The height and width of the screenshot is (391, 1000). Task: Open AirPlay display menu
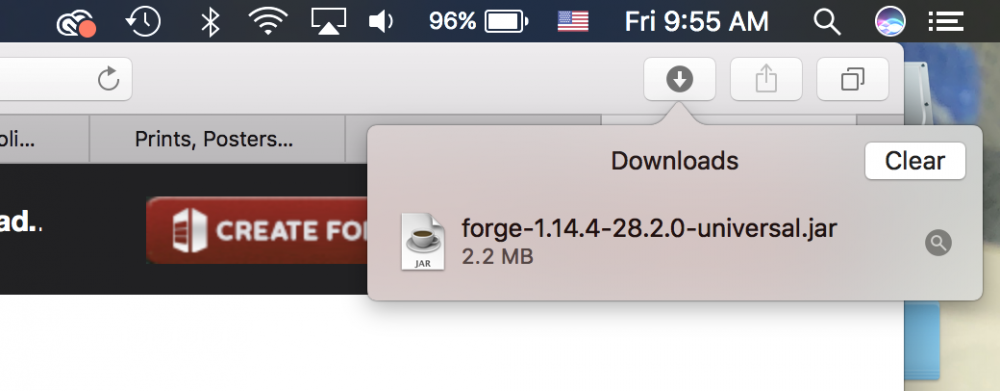[x=328, y=22]
